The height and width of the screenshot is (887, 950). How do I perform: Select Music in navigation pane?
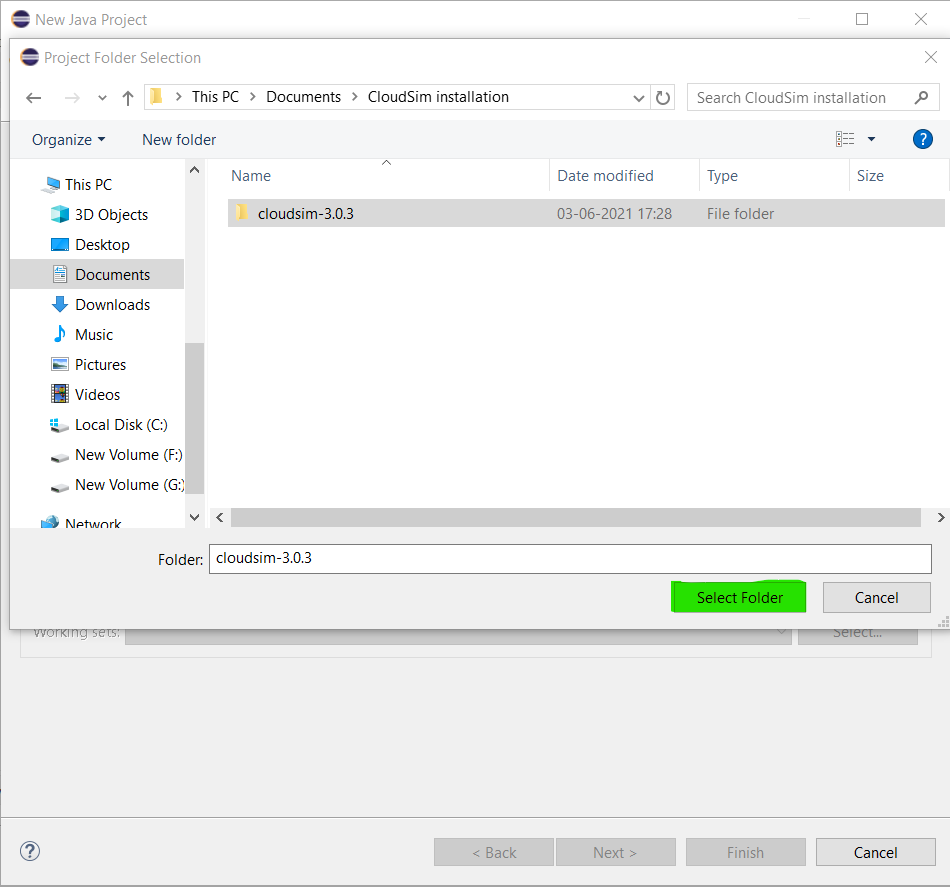(x=94, y=334)
